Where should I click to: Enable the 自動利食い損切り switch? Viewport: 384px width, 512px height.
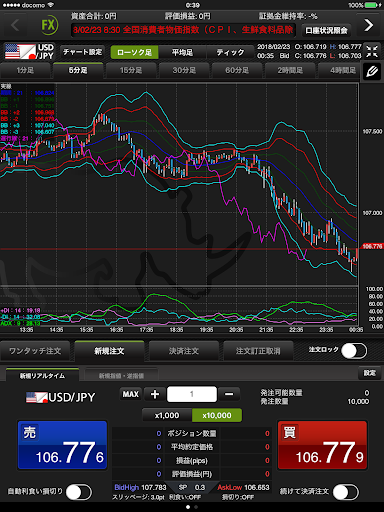point(79,492)
